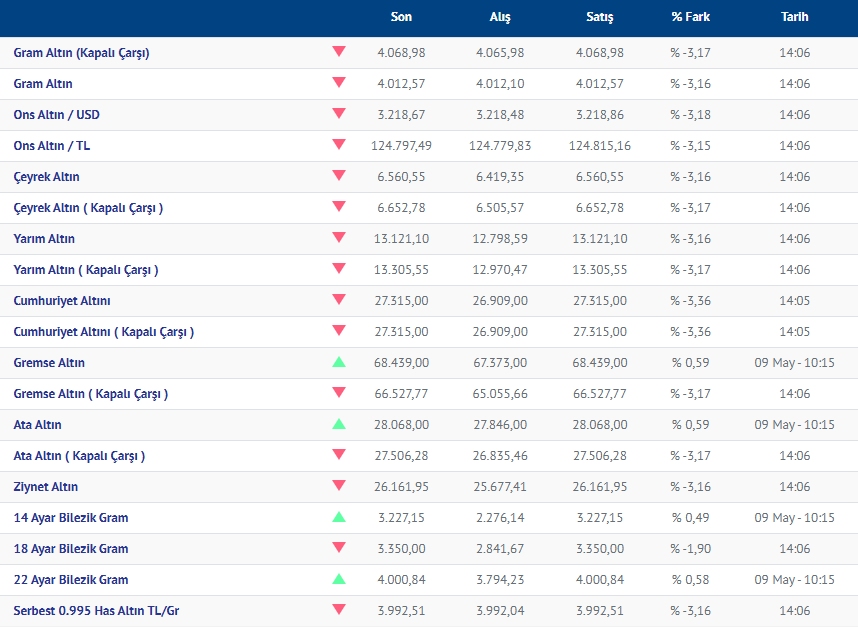Open the Yarım Altın link
This screenshot has width=858, height=627.
[44, 239]
